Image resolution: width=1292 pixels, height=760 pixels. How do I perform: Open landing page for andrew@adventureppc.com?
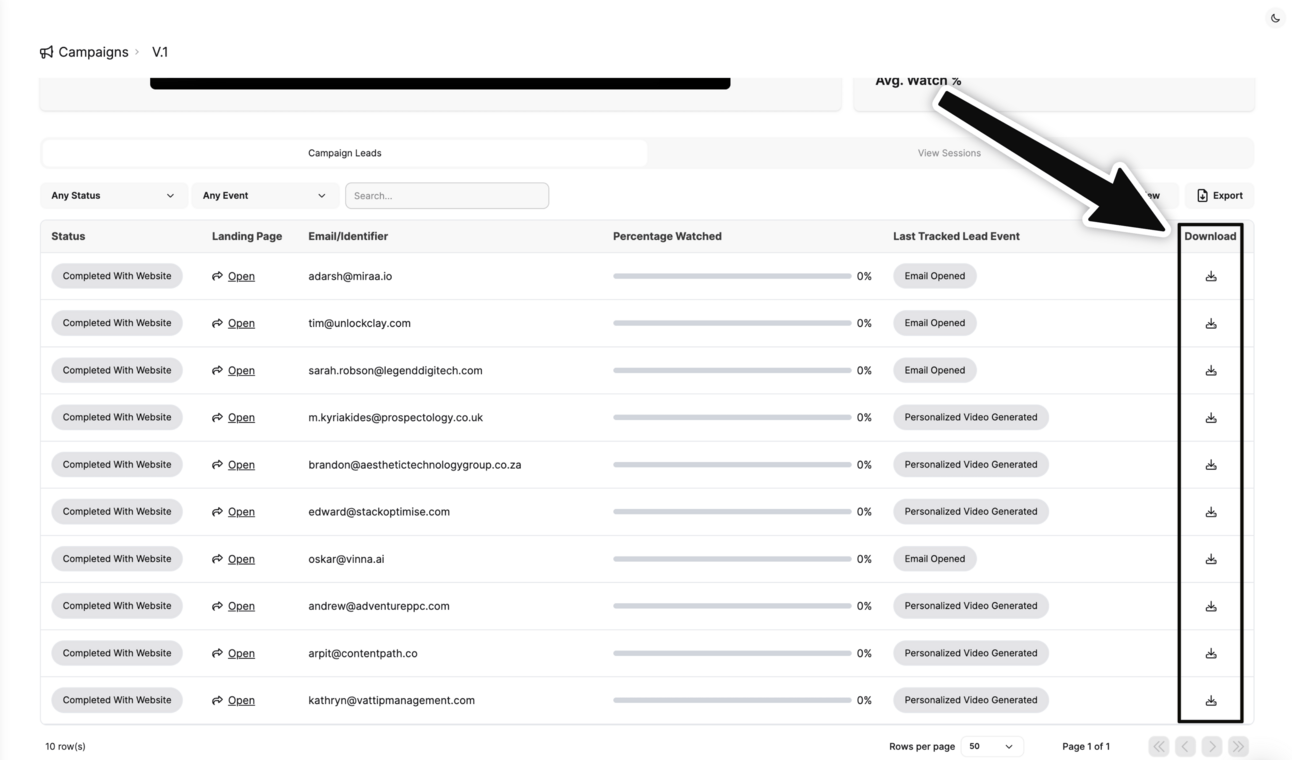click(x=233, y=606)
